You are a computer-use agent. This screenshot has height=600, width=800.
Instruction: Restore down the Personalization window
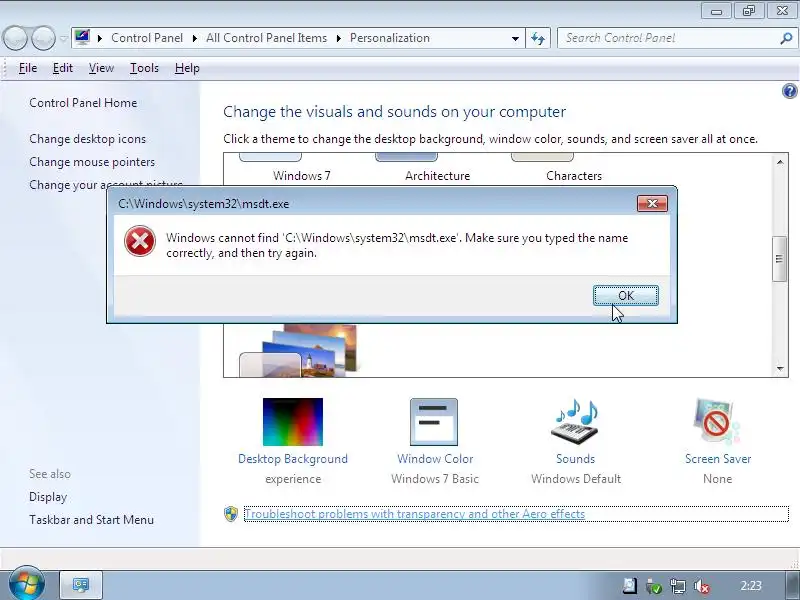click(748, 11)
